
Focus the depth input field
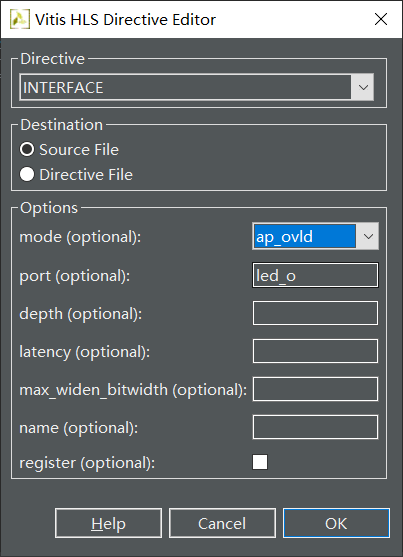[315, 313]
